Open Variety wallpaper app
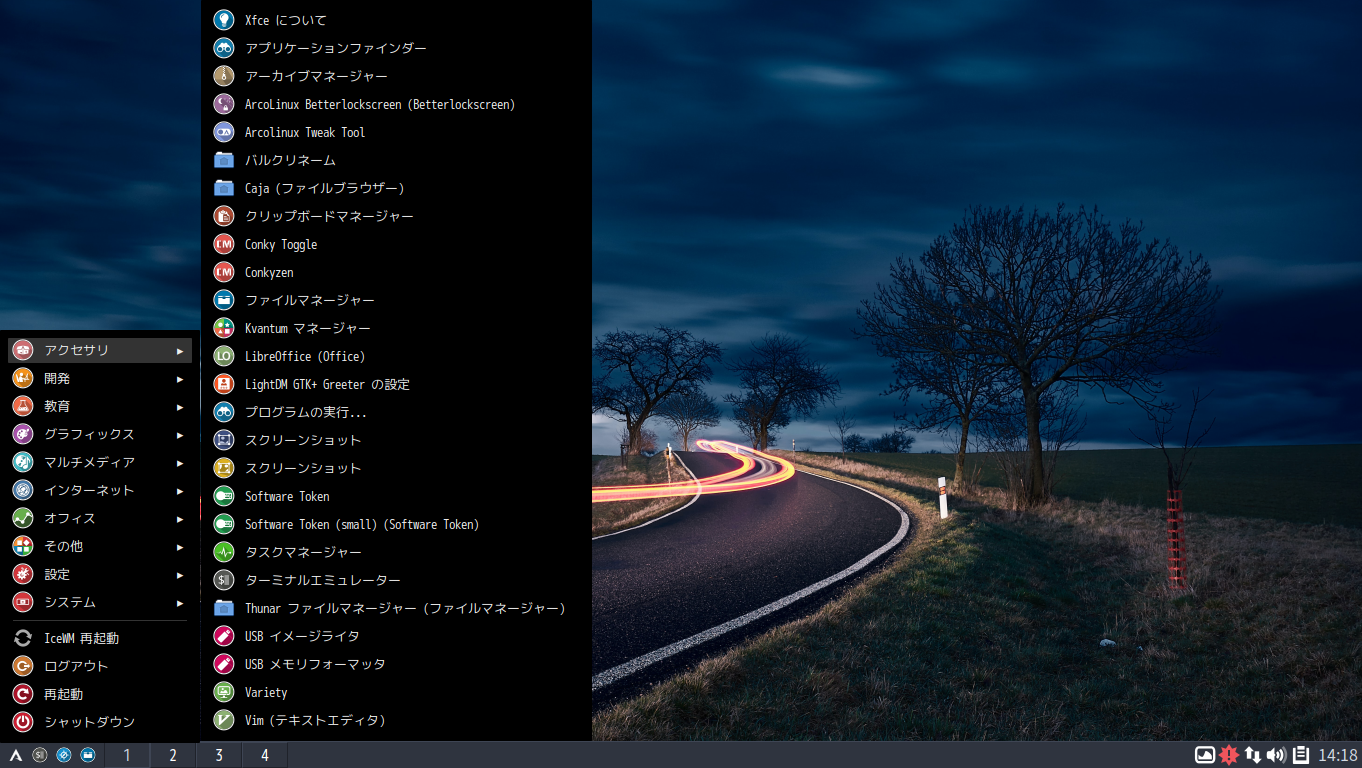Screen dimensions: 1362x768 (x=396, y=692)
